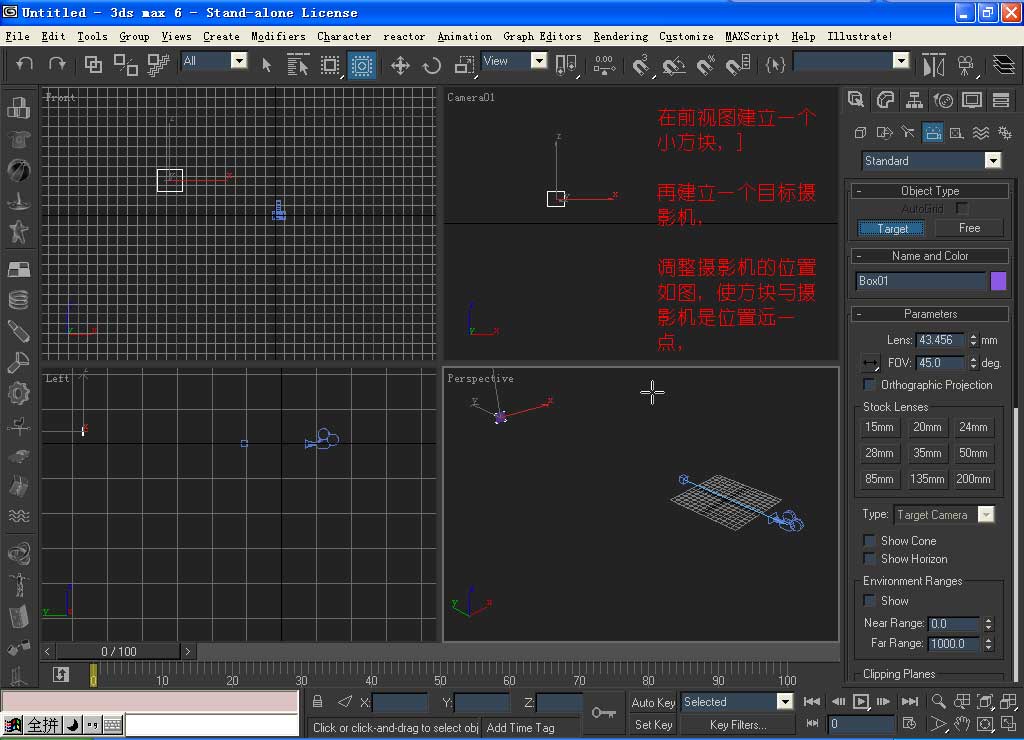Click the Undo arrow icon

point(24,64)
